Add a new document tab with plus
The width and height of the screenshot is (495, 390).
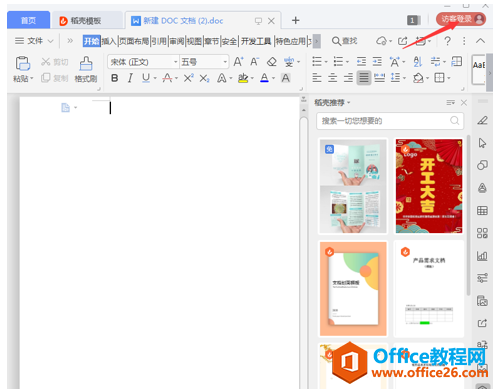(295, 21)
